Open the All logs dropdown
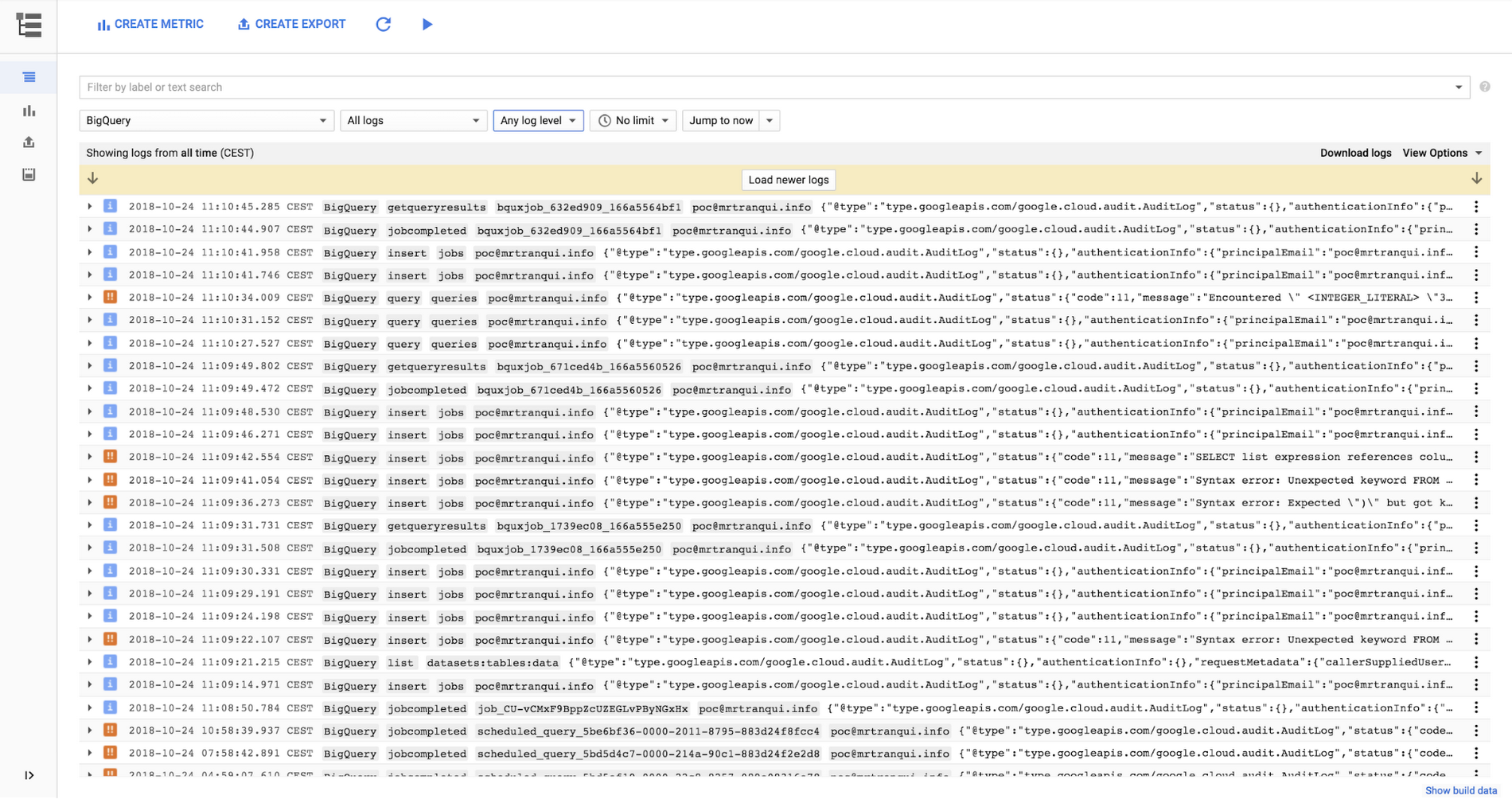The height and width of the screenshot is (799, 1512). coord(413,120)
